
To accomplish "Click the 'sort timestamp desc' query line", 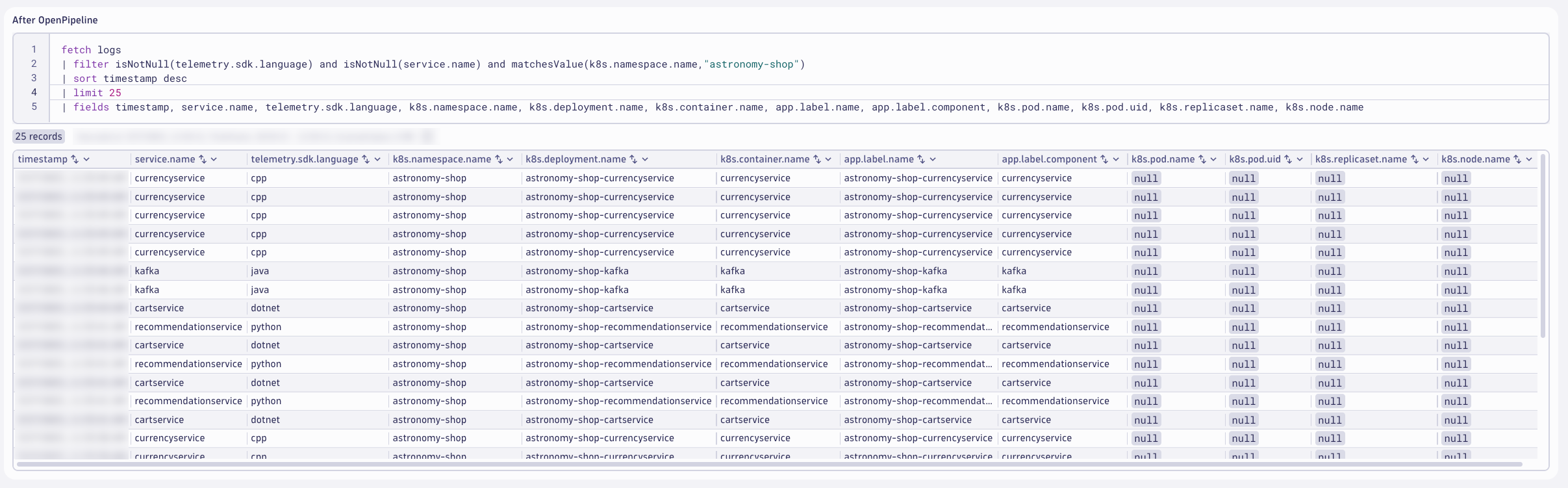I will click(x=124, y=79).
